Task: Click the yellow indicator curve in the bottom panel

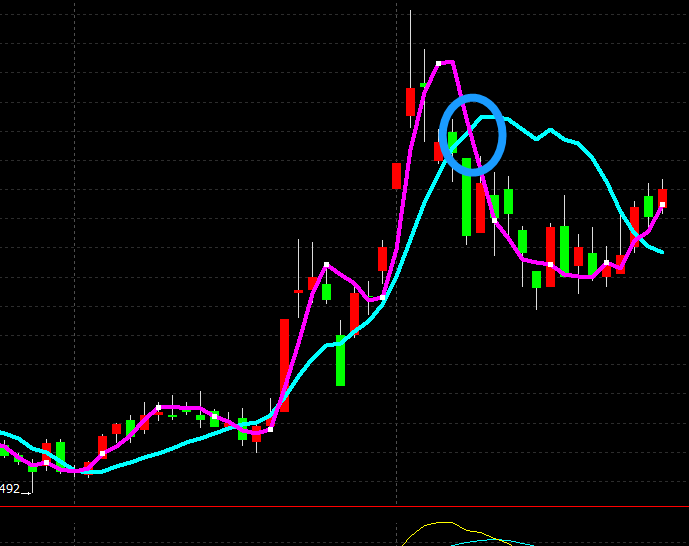Action: tap(440, 523)
